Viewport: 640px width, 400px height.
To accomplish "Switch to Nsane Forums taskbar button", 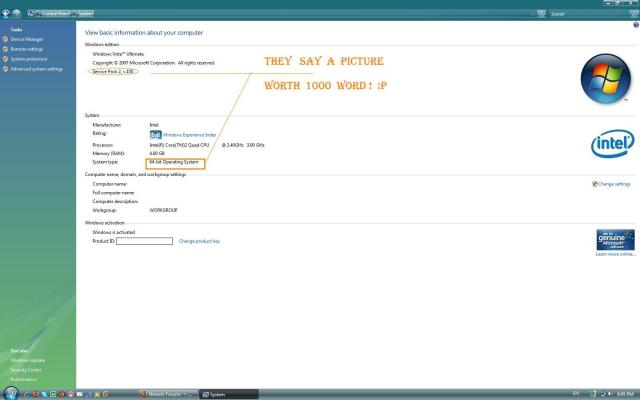I will click(x=168, y=394).
